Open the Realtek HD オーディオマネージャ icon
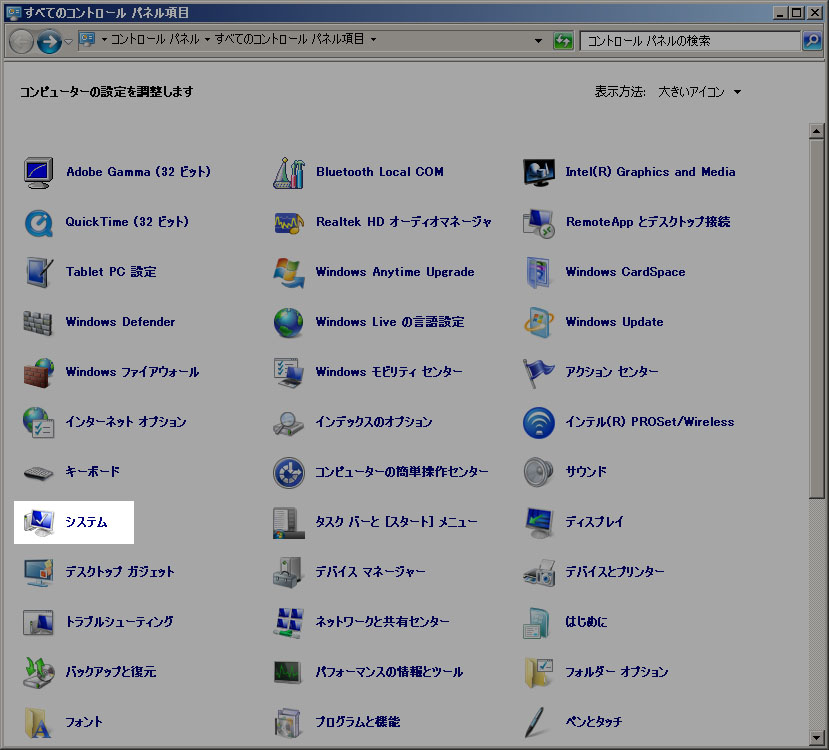 tap(289, 223)
